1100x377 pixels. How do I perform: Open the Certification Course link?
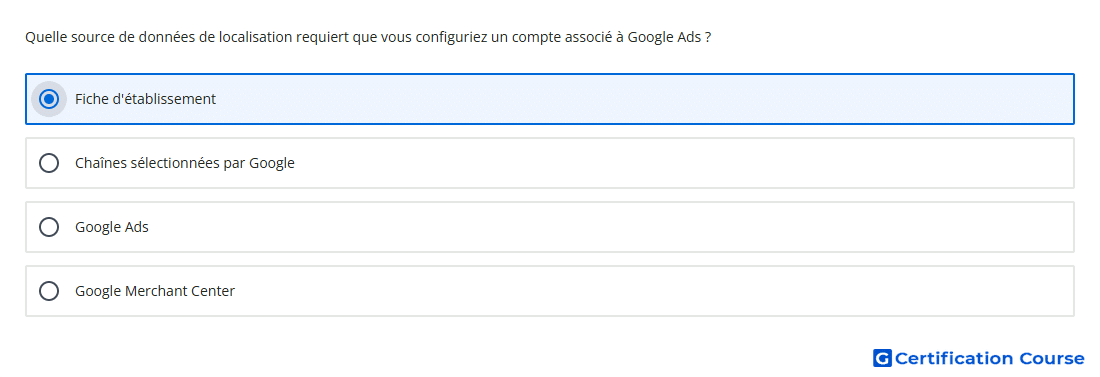coord(979,359)
